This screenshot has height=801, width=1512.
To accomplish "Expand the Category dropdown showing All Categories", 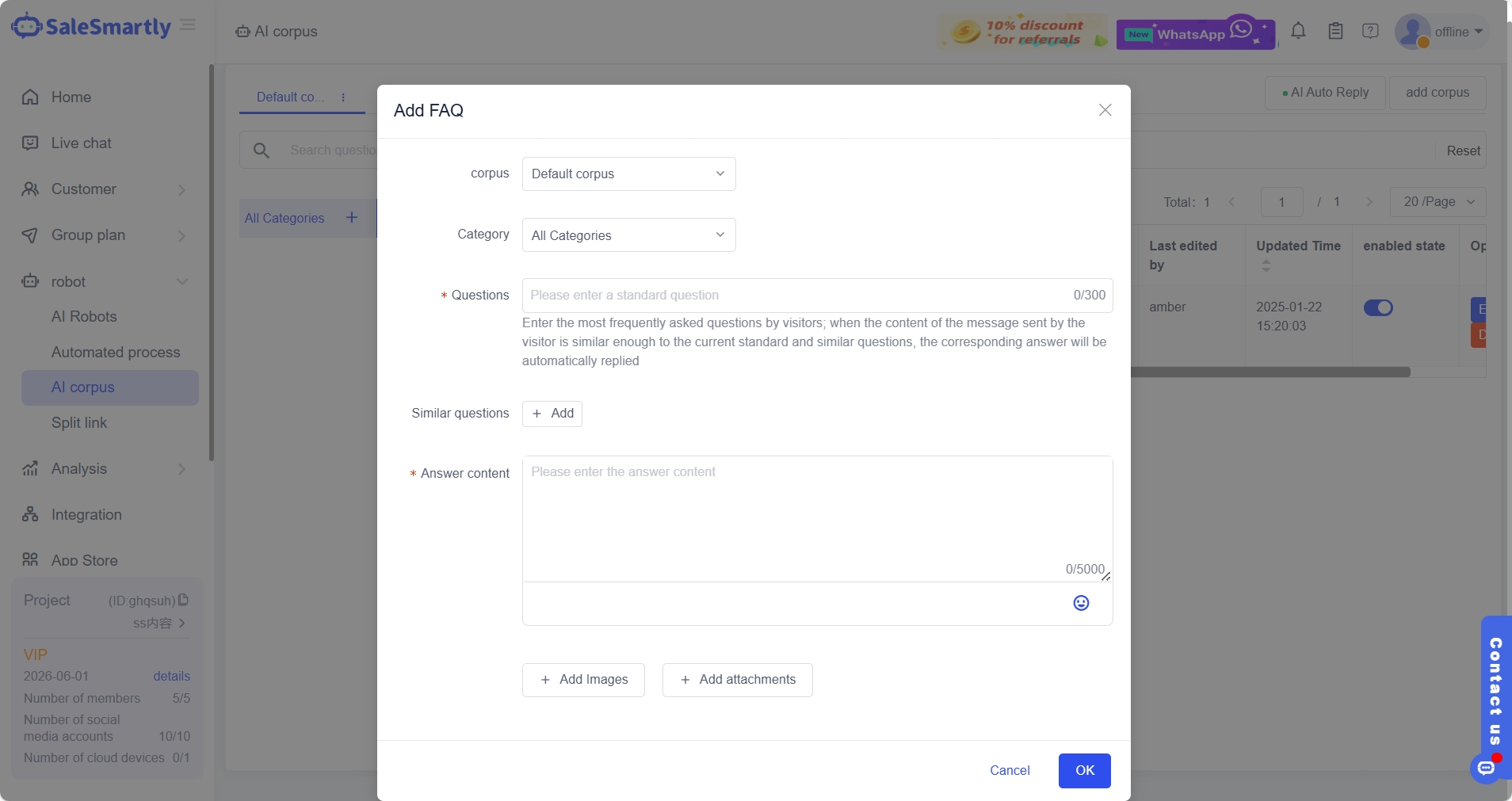I will [628, 235].
